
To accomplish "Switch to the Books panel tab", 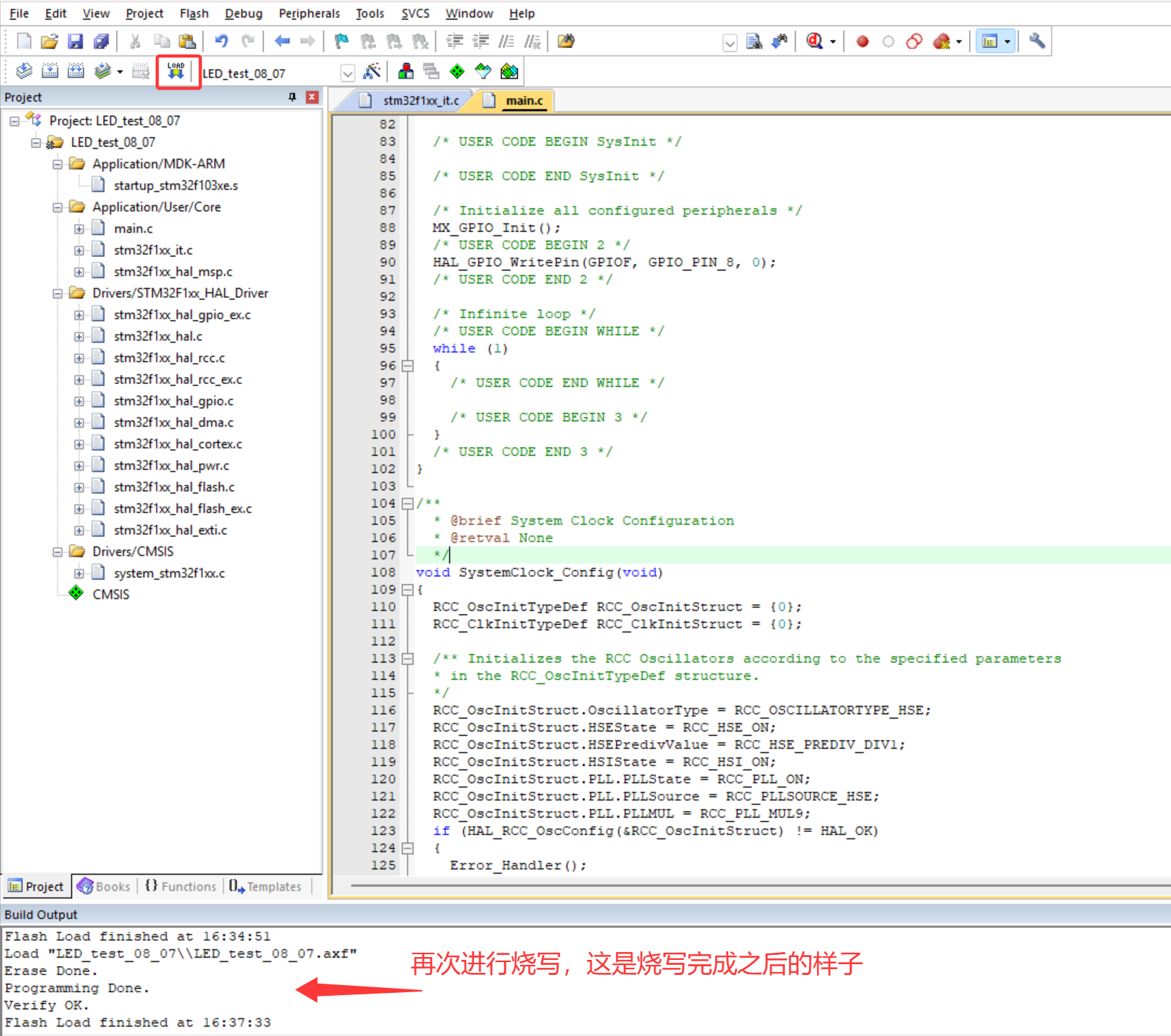I will pos(104,887).
